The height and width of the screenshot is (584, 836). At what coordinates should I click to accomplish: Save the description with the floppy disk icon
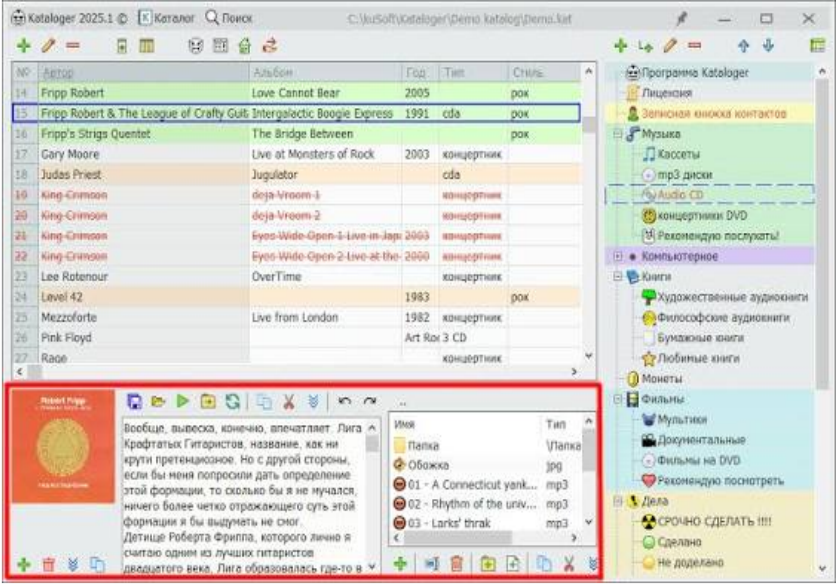pyautogui.click(x=134, y=401)
